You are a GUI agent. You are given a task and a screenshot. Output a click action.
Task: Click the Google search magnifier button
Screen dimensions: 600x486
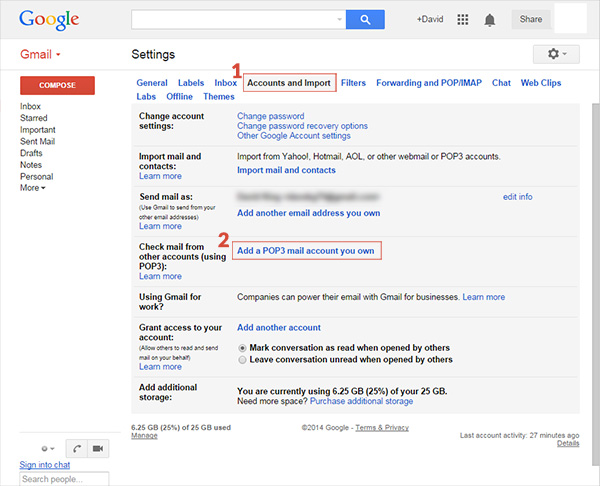(x=365, y=19)
